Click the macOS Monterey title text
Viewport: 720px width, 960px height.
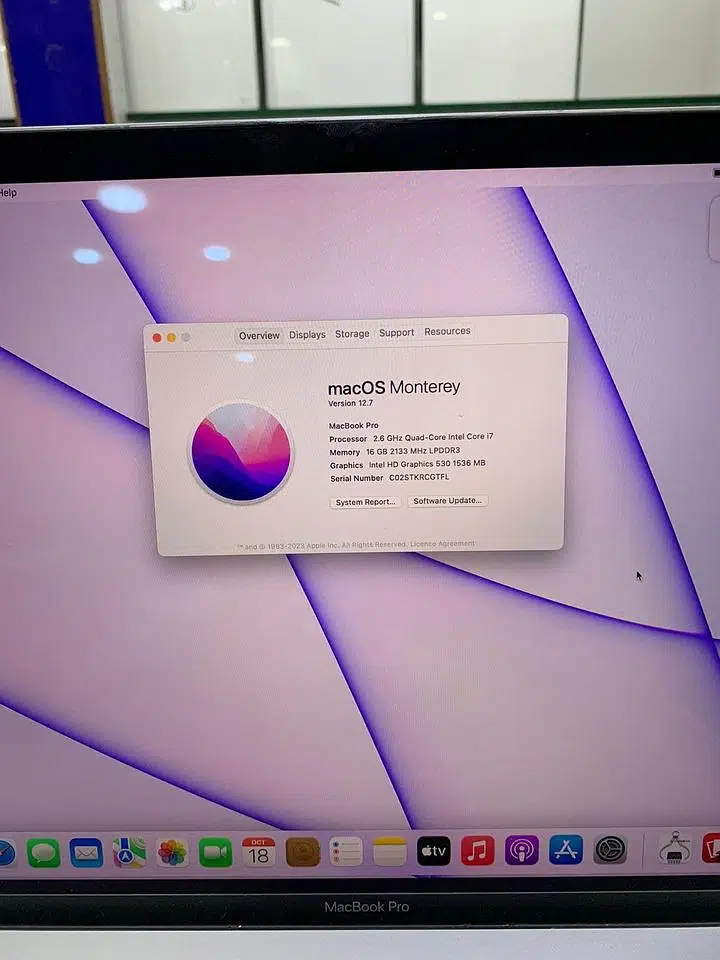[394, 388]
